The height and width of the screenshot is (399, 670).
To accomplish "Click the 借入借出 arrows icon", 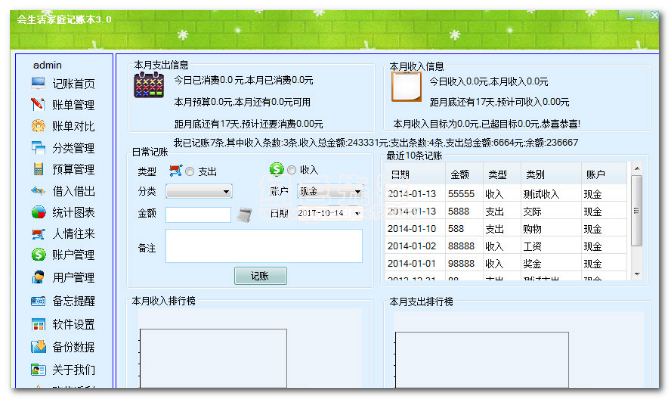I will pos(38,191).
